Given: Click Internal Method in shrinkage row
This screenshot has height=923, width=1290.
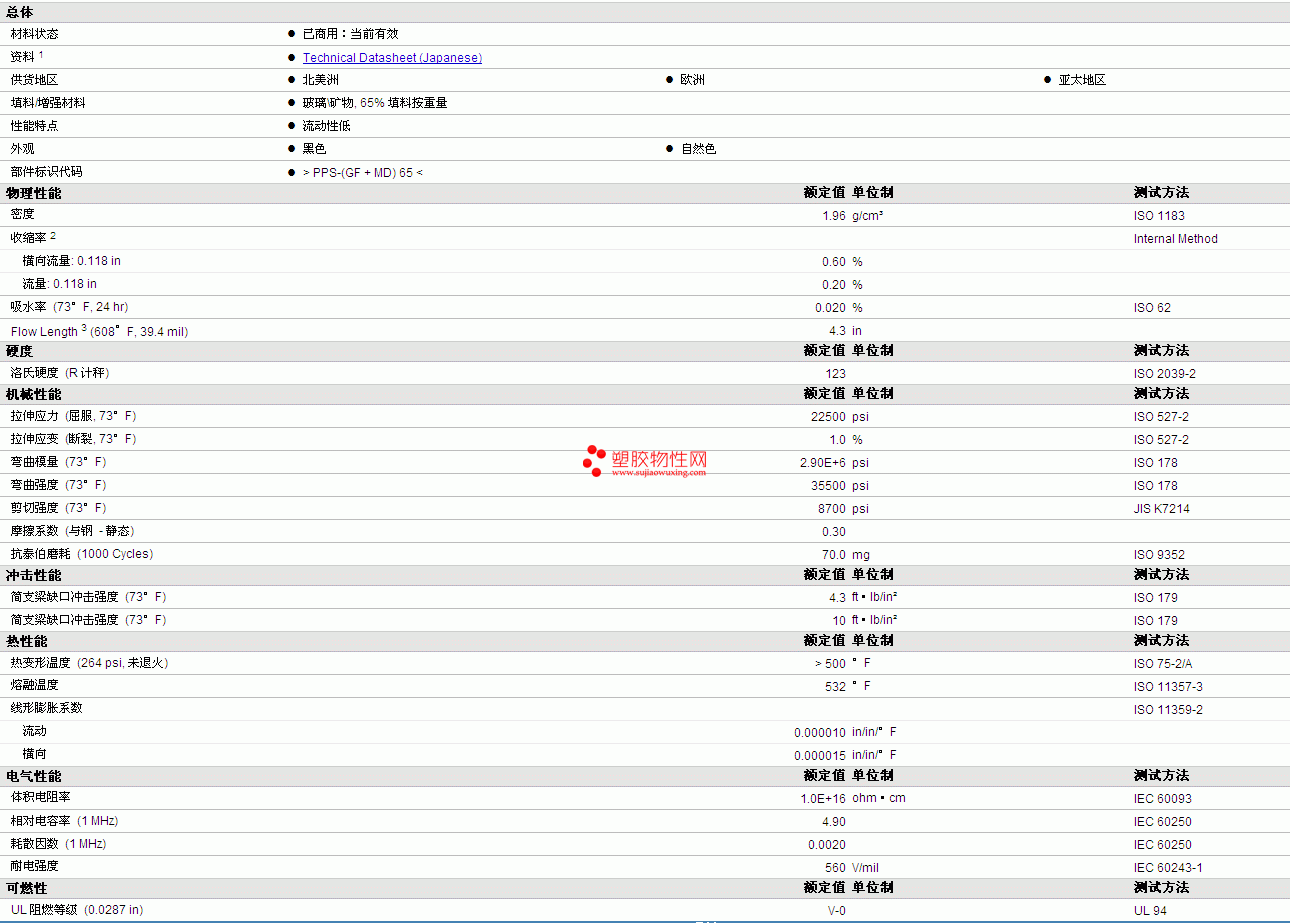Looking at the screenshot, I should pyautogui.click(x=1176, y=239).
